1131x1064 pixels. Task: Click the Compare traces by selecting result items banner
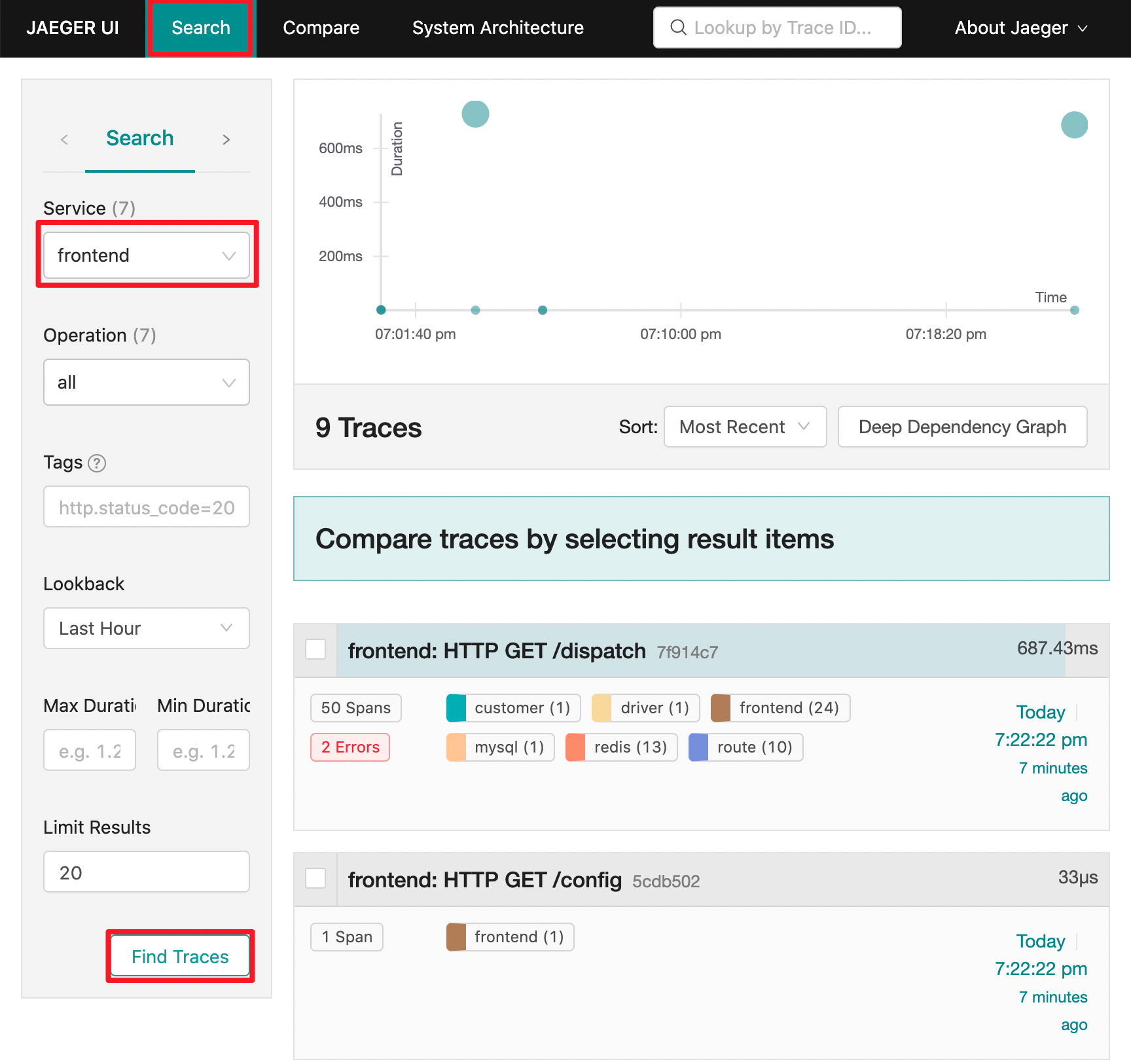[702, 539]
